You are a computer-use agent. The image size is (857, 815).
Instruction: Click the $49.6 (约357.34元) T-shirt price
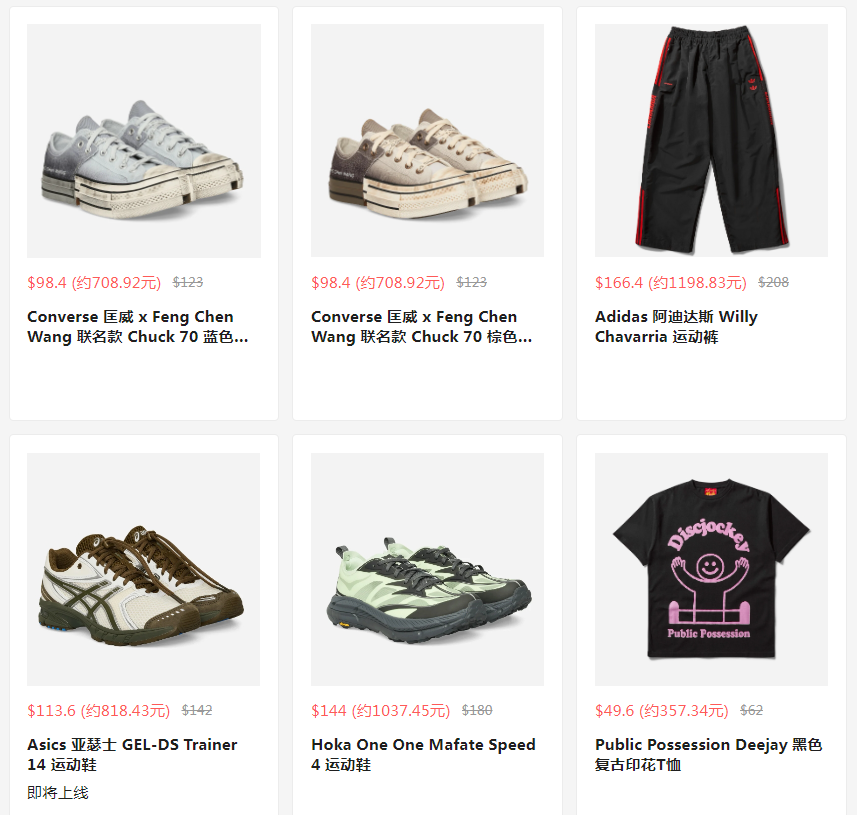click(x=661, y=711)
